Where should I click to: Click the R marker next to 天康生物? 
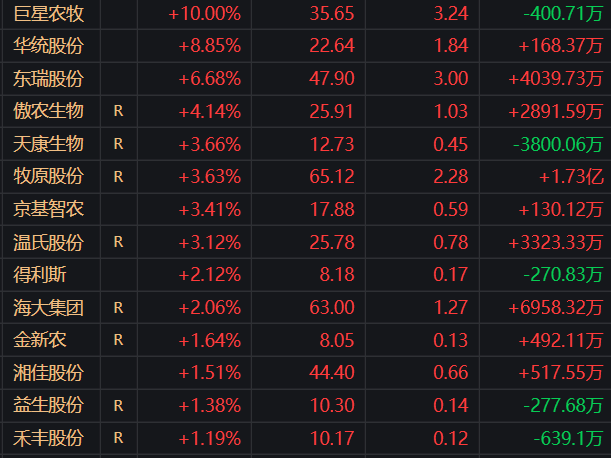click(x=118, y=144)
